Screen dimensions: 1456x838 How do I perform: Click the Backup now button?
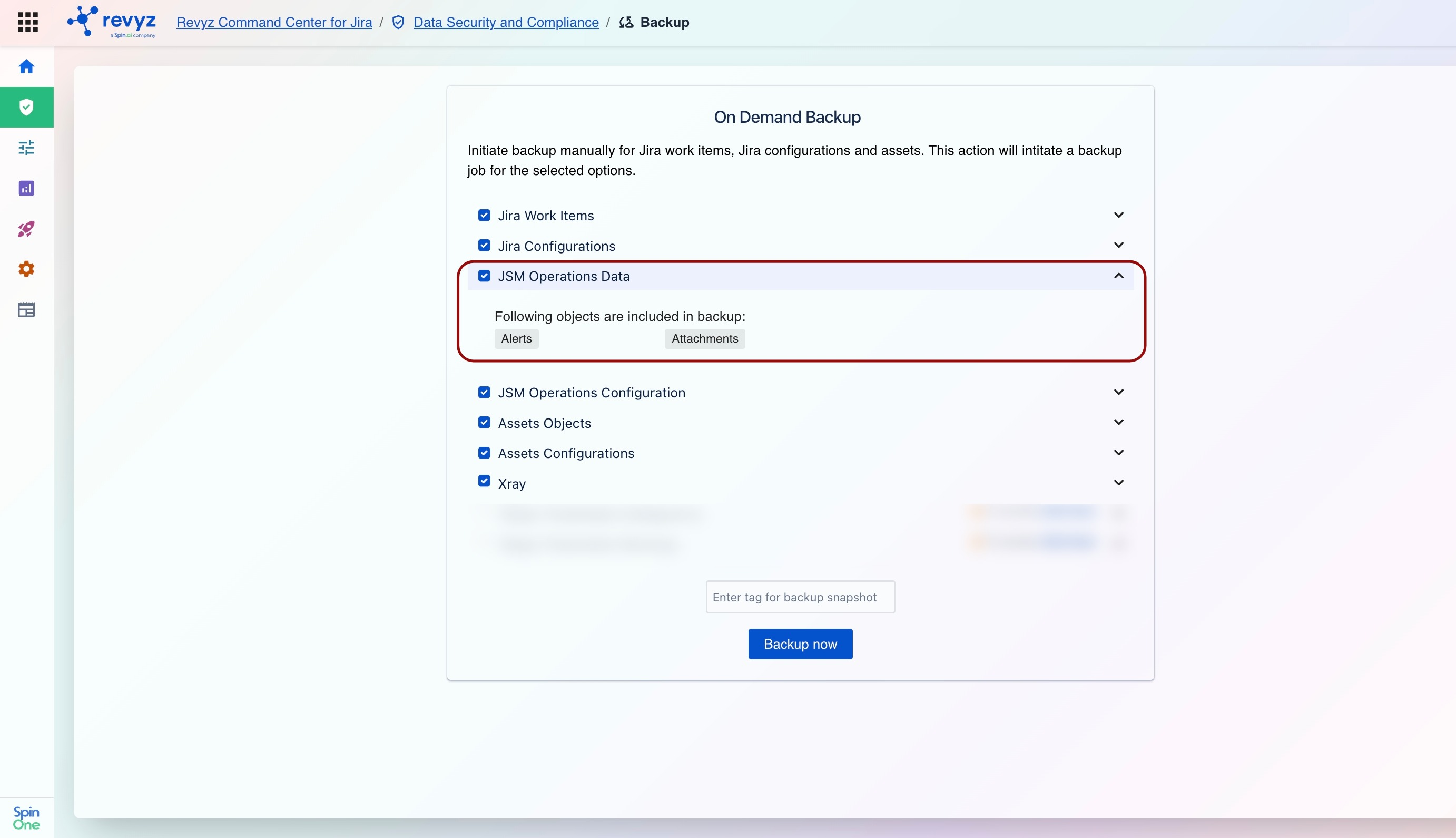pos(800,644)
